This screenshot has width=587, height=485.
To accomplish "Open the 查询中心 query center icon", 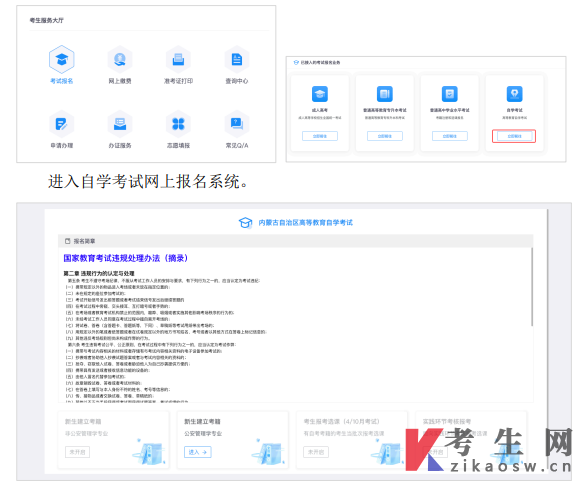I will [x=237, y=60].
